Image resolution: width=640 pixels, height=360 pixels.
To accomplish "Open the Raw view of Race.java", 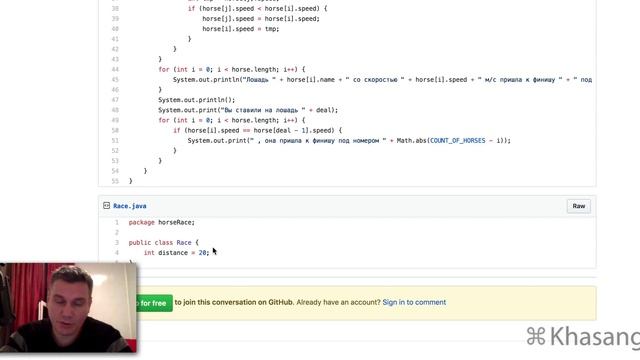I will click(578, 206).
